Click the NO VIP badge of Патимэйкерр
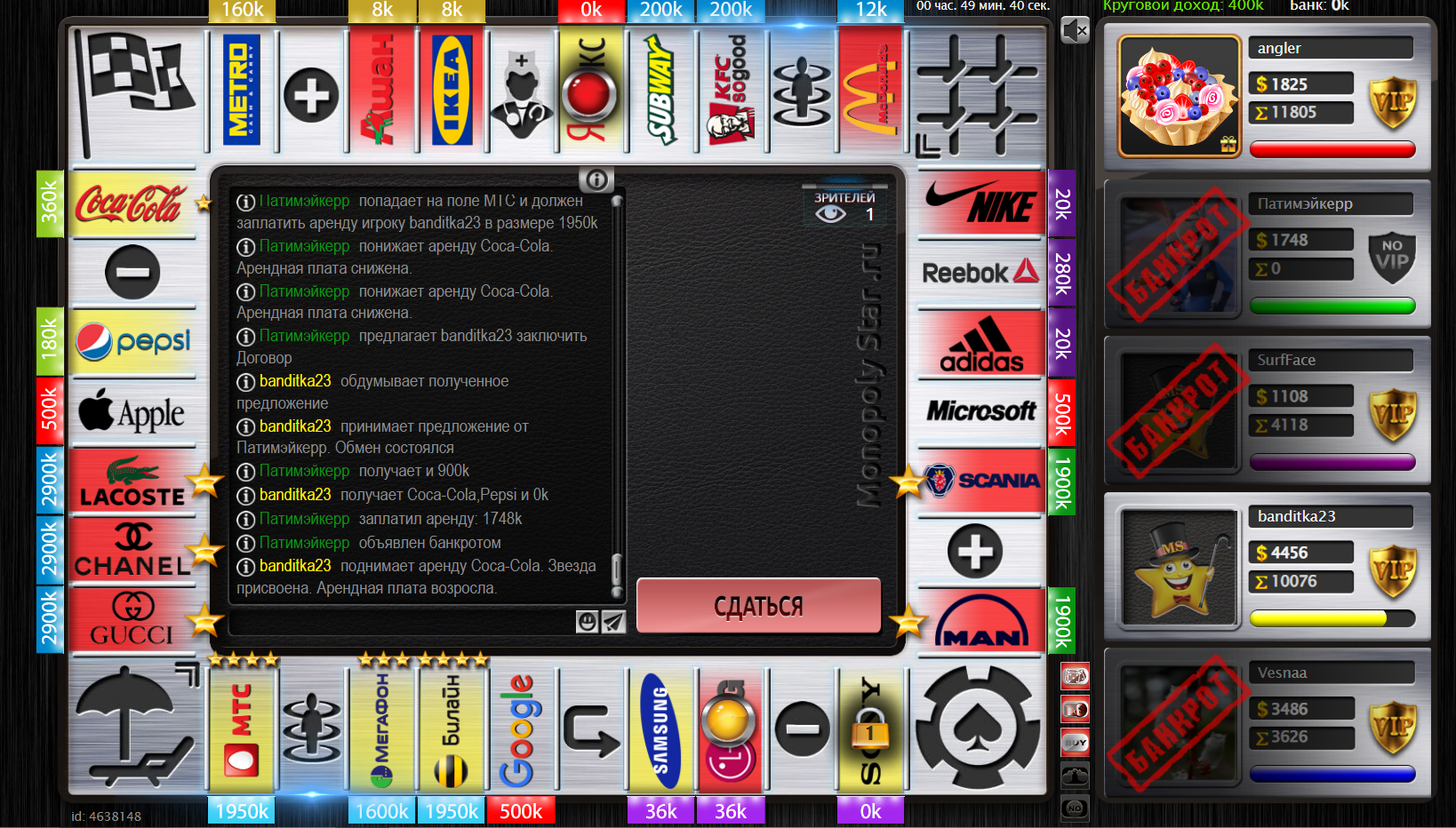This screenshot has height=828, width=1456. [1392, 257]
